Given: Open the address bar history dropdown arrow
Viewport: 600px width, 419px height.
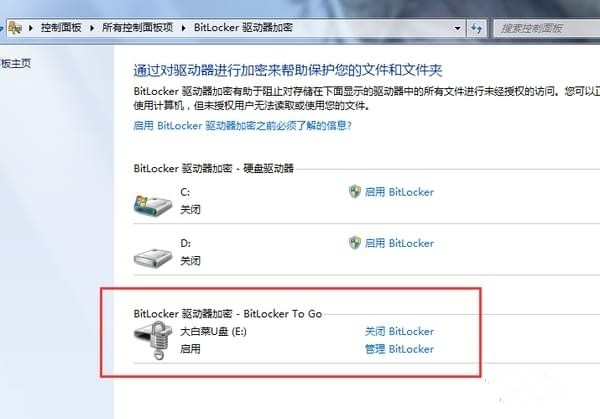Looking at the screenshot, I should click(x=457, y=28).
